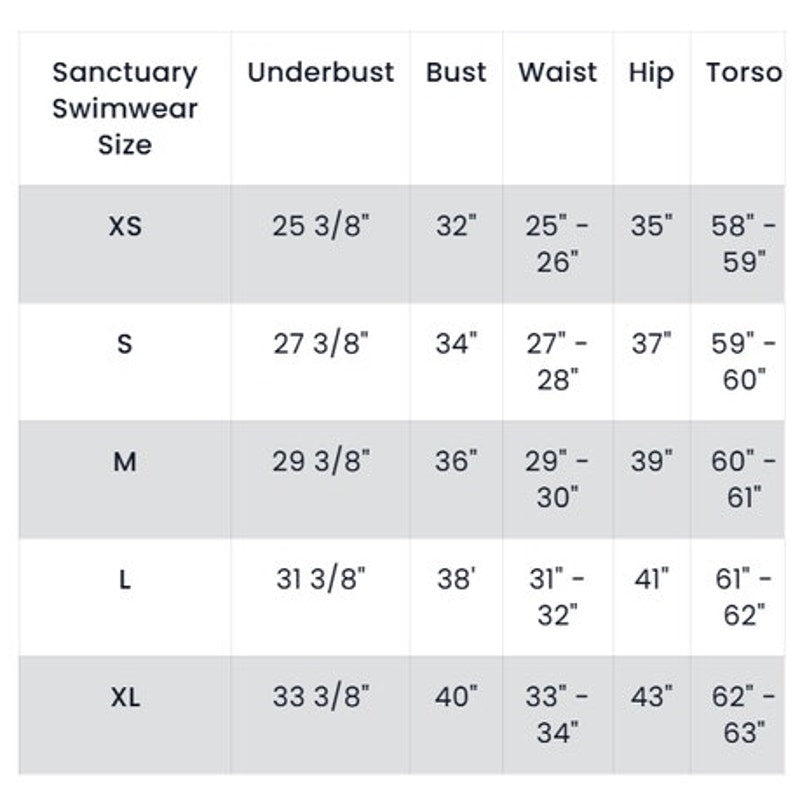This screenshot has height=800, width=800.
Task: Select the L size row label
Action: (125, 580)
